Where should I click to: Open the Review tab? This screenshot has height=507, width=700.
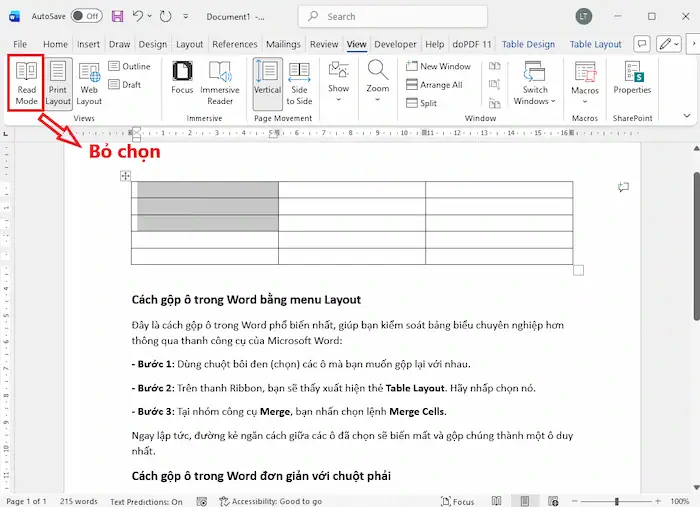pyautogui.click(x=324, y=44)
